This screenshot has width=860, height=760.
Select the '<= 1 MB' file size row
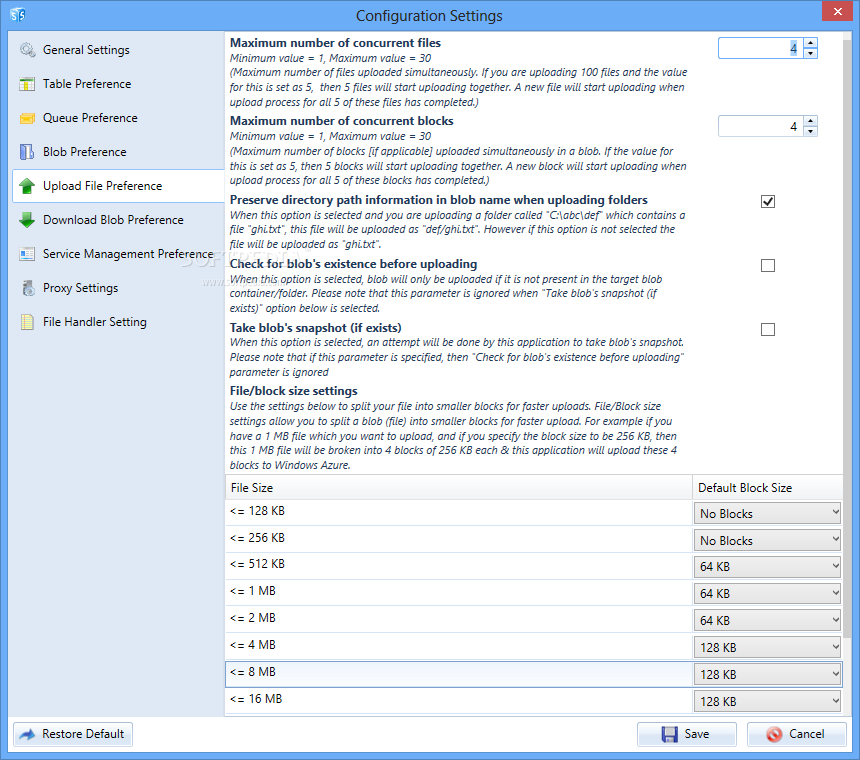click(459, 593)
